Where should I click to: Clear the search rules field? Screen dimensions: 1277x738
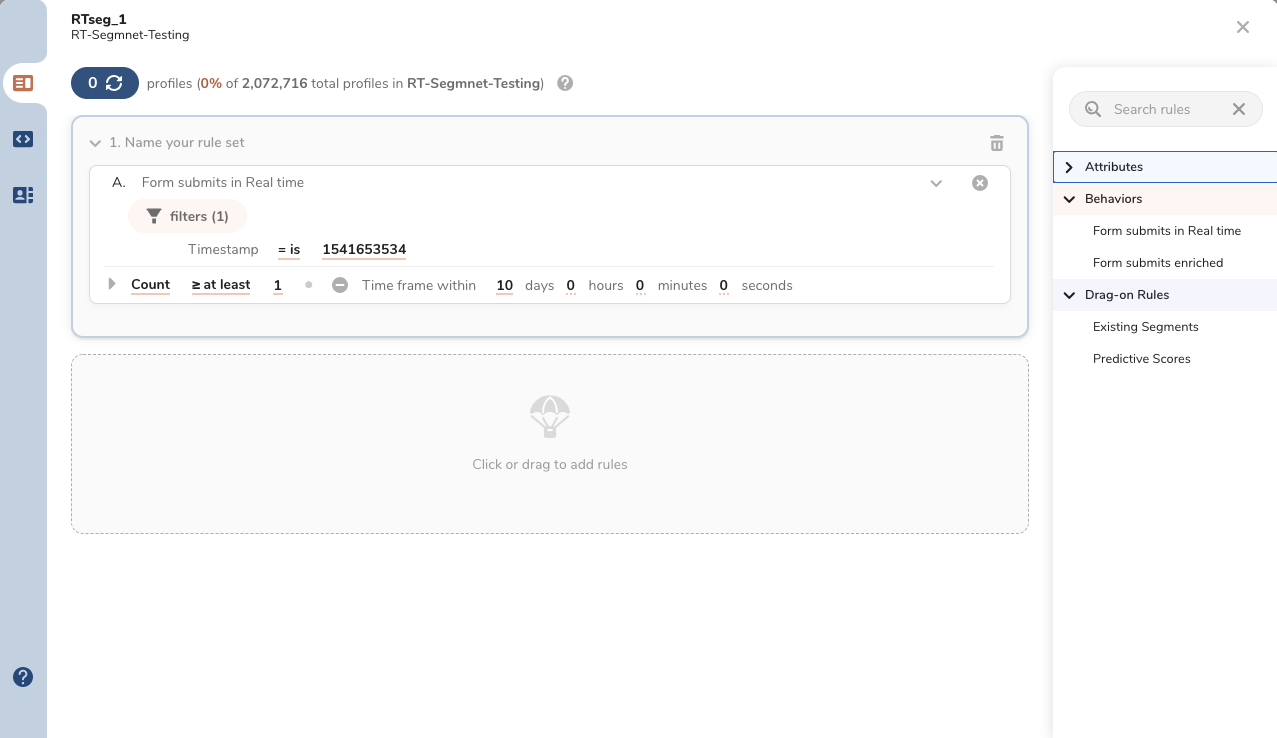point(1238,109)
